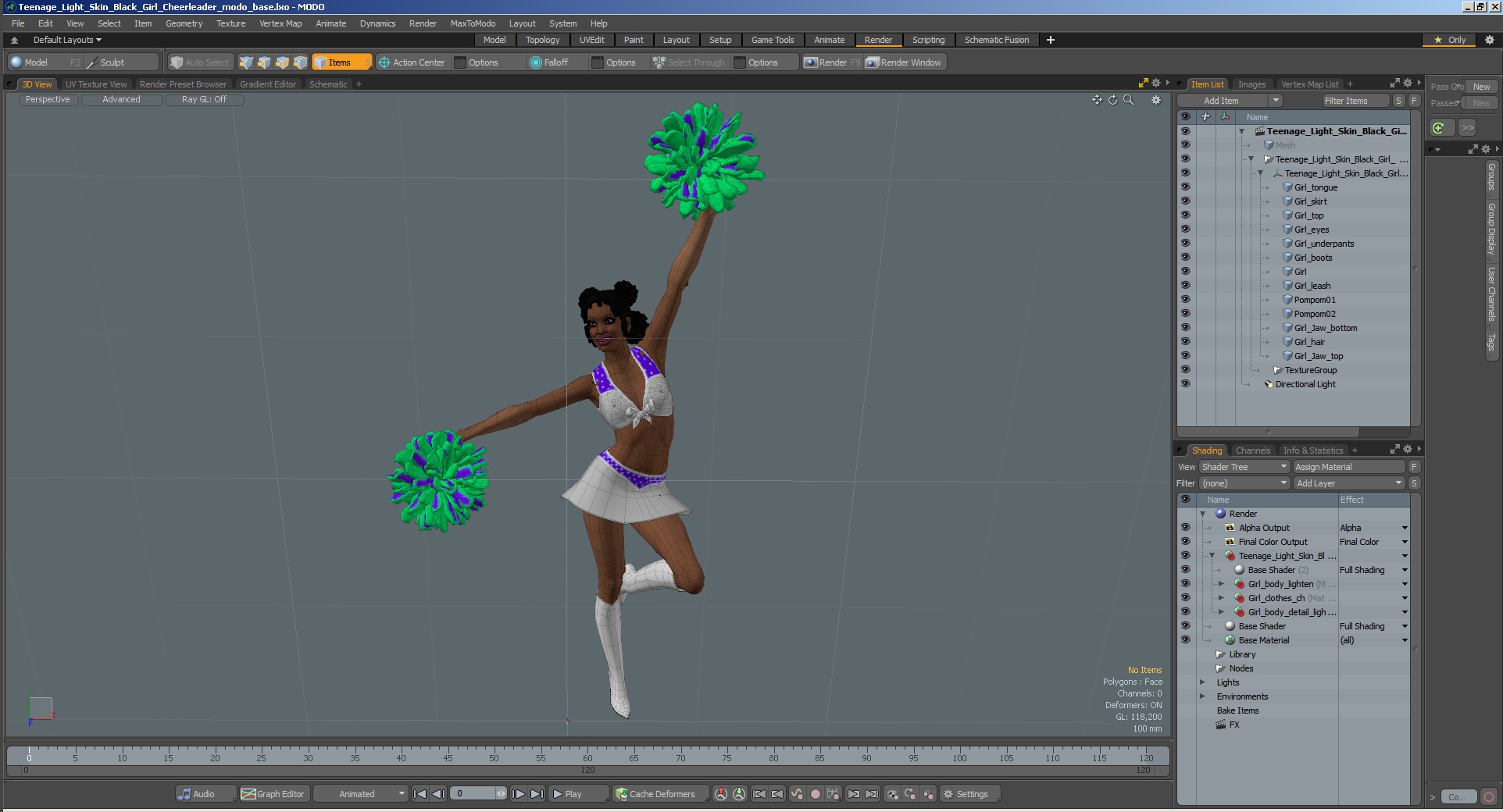
Task: Open Graph Editor
Action: 273,794
